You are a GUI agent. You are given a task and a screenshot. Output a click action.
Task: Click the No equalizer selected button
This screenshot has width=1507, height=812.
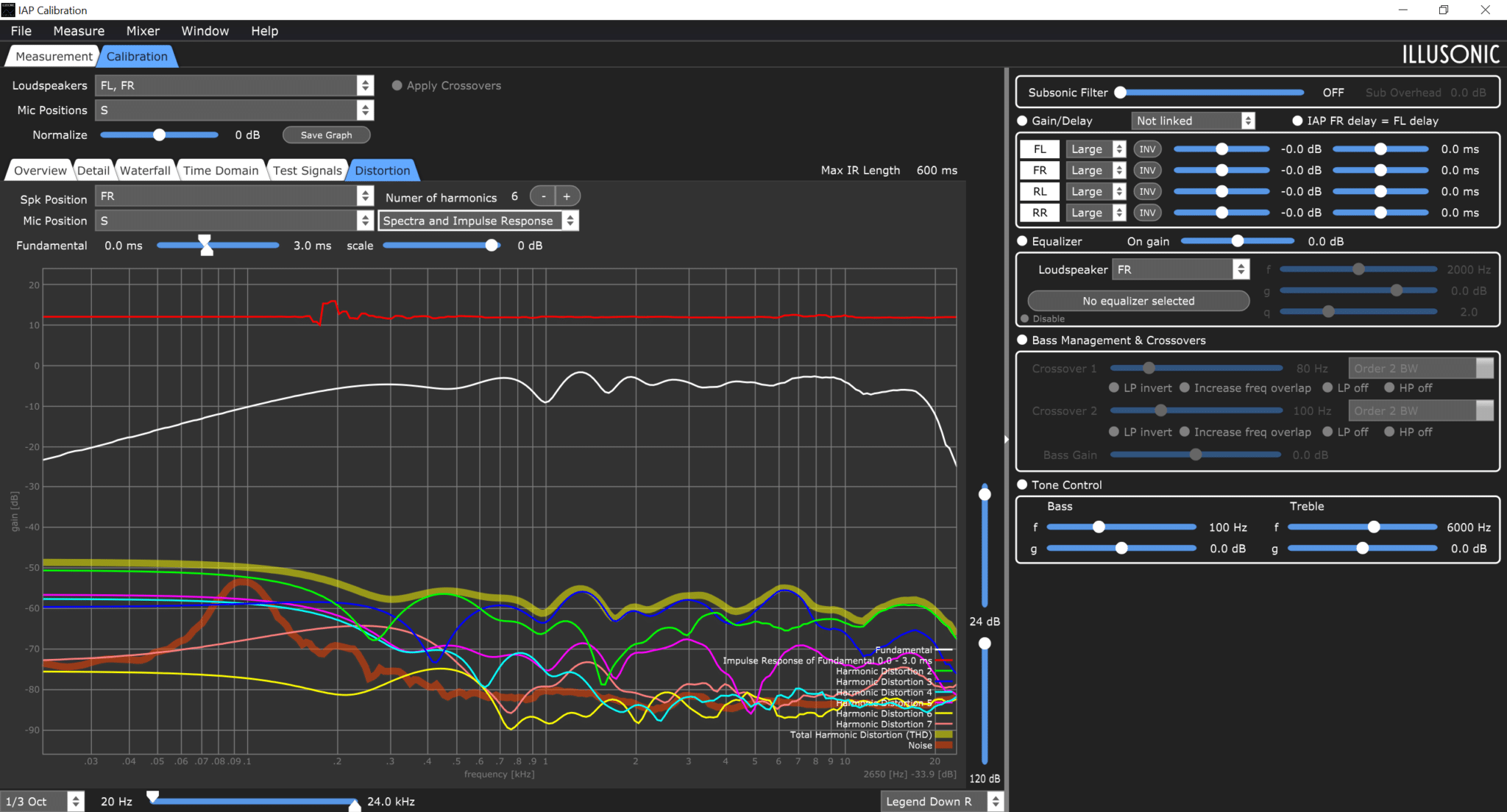[1138, 301]
